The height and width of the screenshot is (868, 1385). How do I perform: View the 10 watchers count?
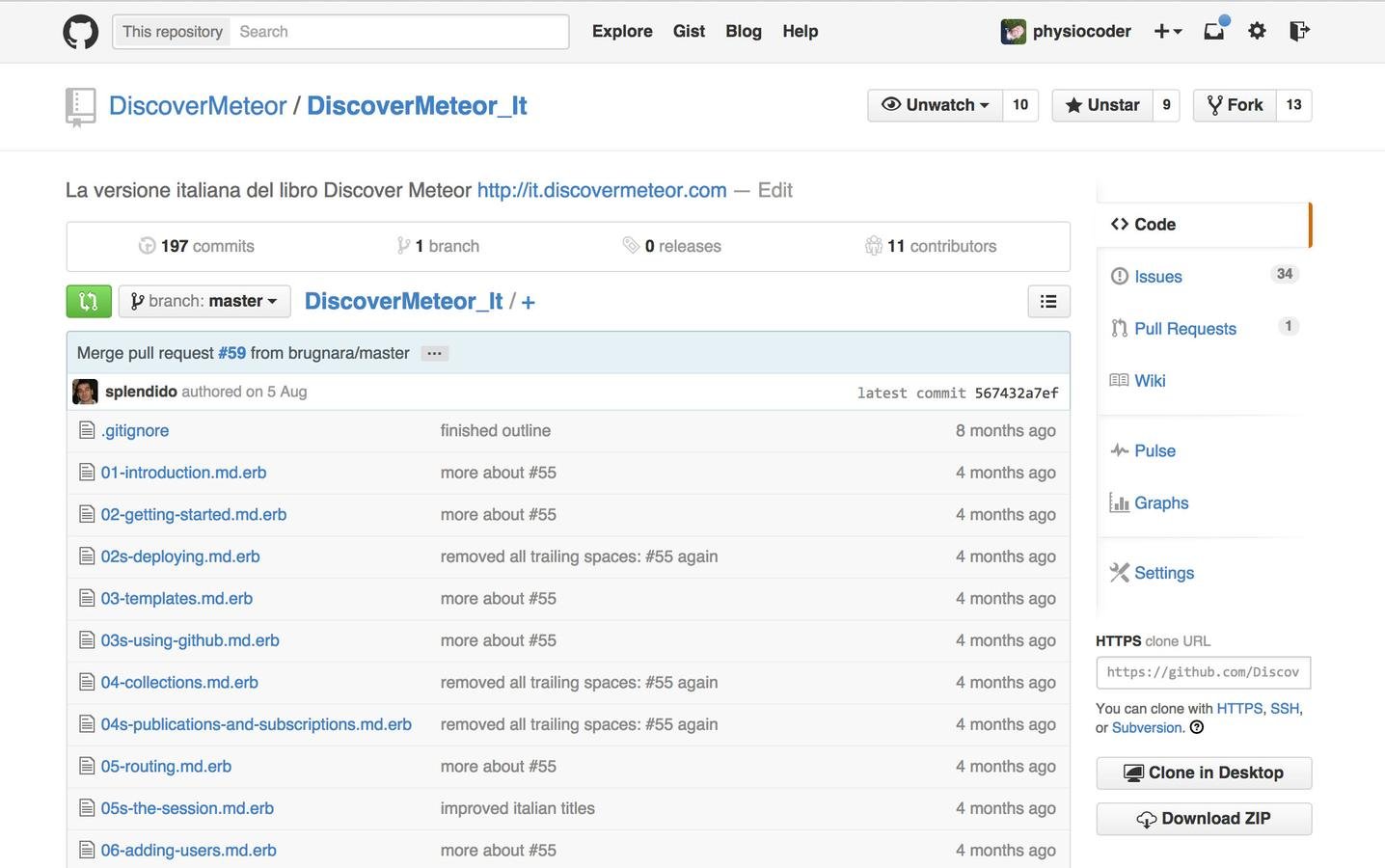point(1020,105)
